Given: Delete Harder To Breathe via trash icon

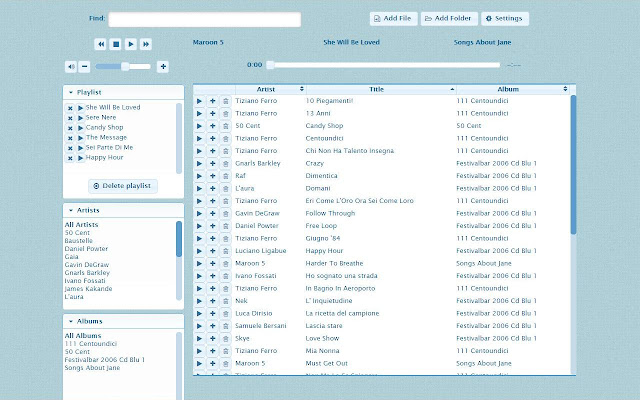Looking at the screenshot, I should point(225,264).
